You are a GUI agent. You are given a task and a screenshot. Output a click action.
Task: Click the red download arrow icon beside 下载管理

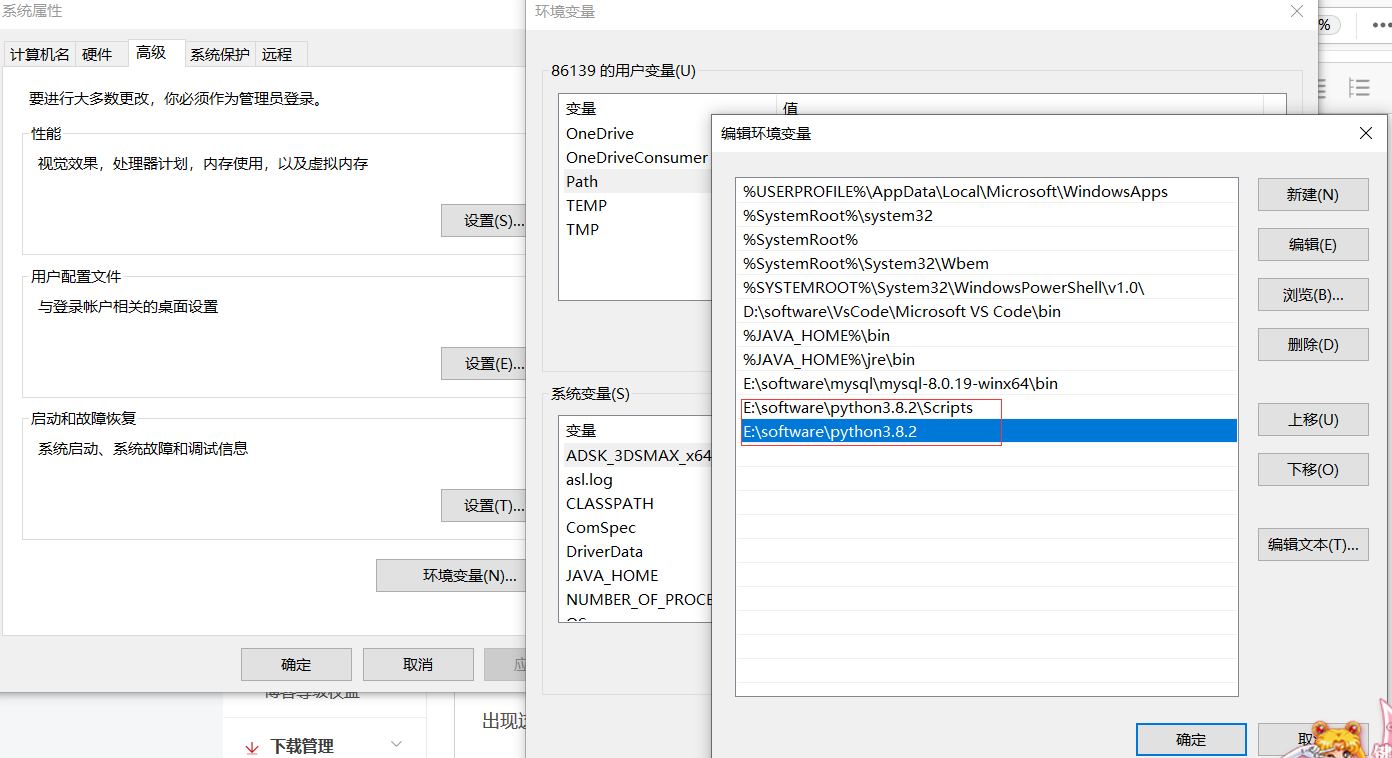[251, 745]
